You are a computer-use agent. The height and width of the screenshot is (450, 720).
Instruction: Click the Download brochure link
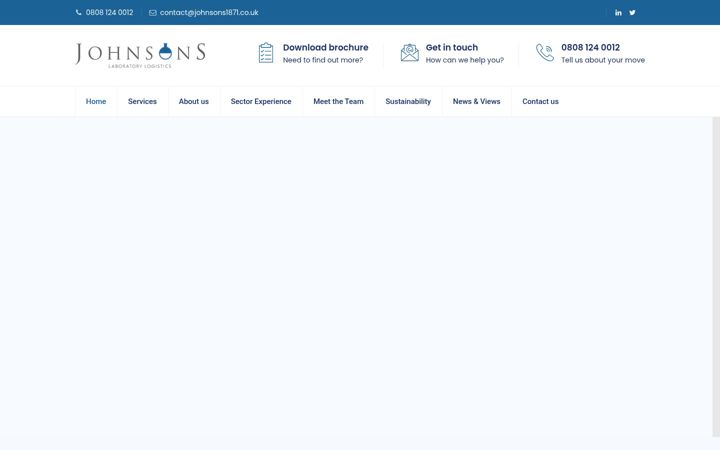[x=326, y=47]
